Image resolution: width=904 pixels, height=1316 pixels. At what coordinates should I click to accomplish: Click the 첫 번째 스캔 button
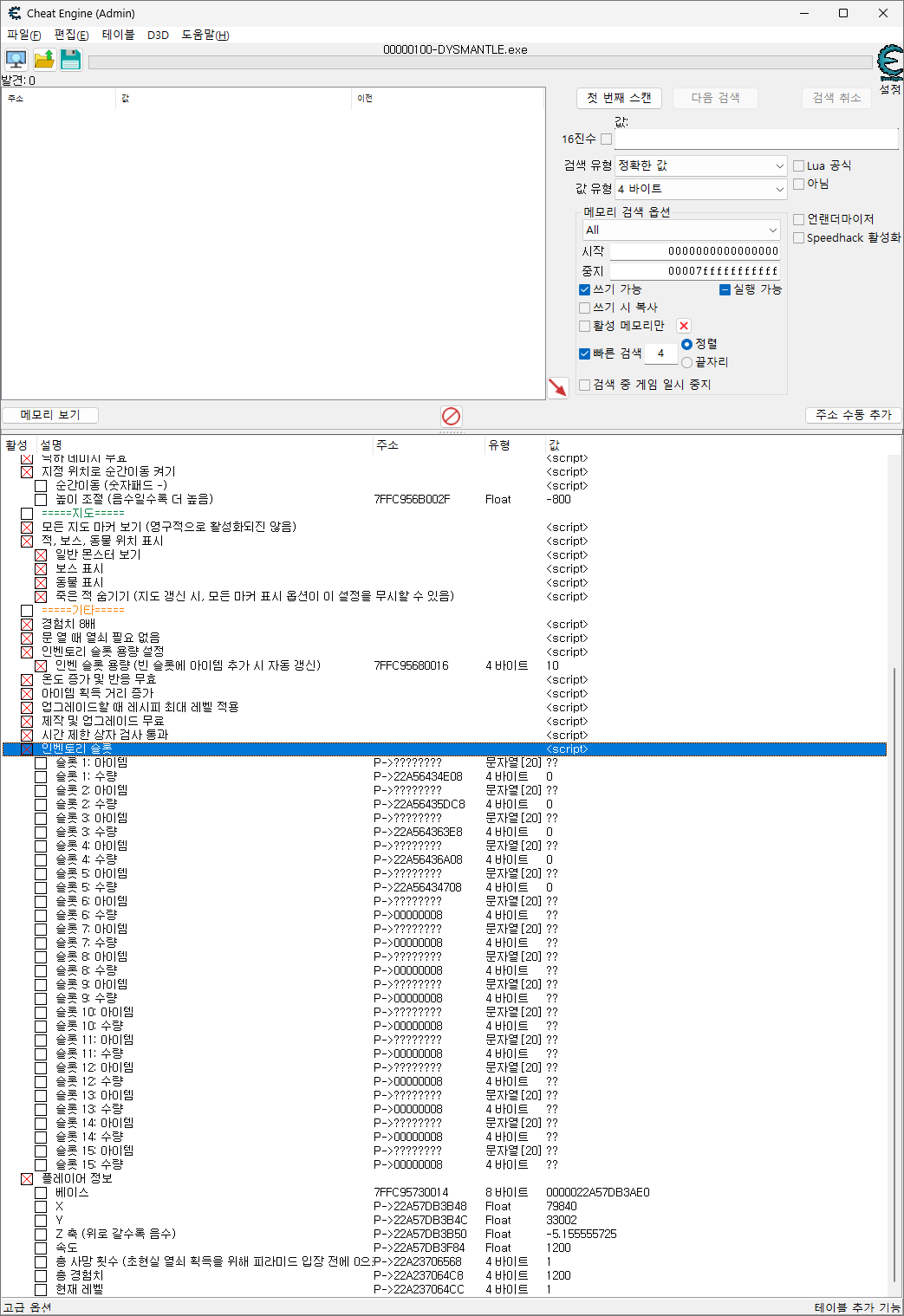(x=619, y=98)
